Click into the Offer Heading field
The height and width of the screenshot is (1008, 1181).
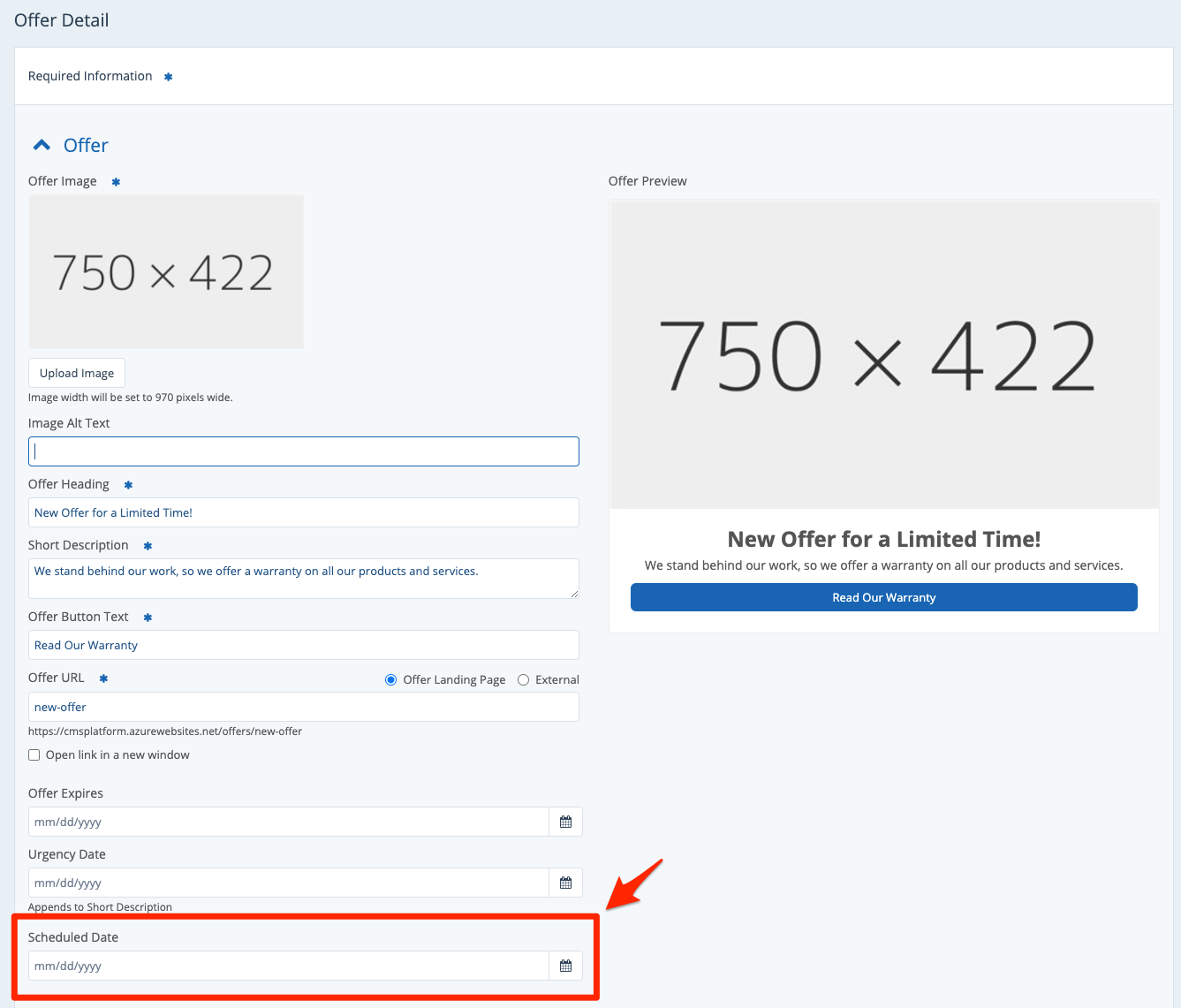[x=303, y=512]
